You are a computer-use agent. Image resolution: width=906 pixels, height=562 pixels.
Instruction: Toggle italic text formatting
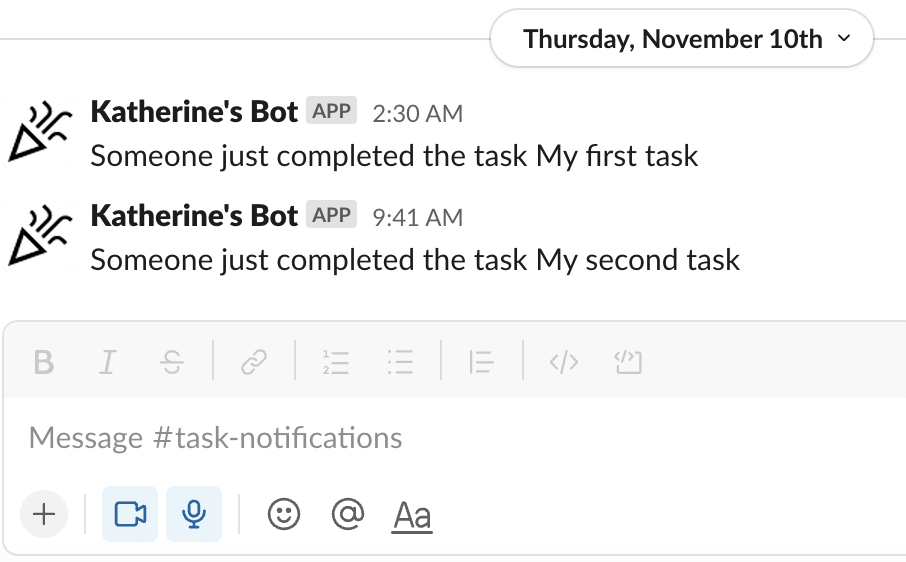(107, 362)
